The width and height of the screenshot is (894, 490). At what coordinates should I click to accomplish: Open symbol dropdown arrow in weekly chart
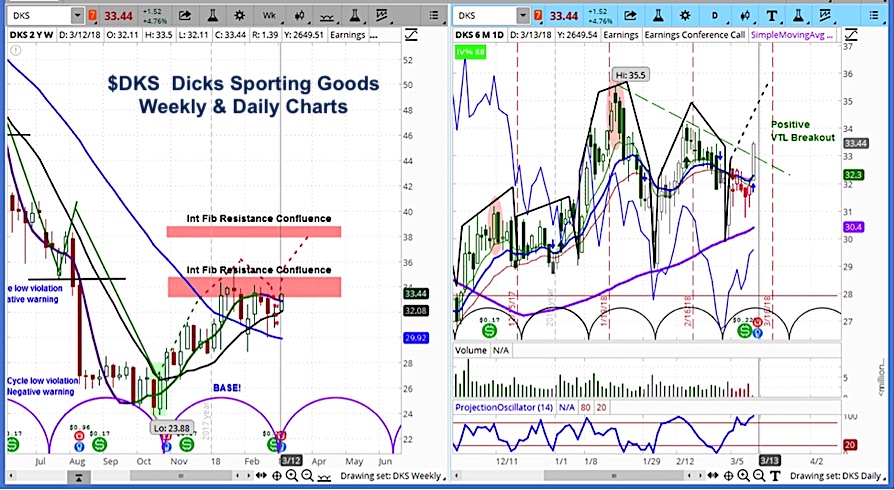(x=78, y=15)
